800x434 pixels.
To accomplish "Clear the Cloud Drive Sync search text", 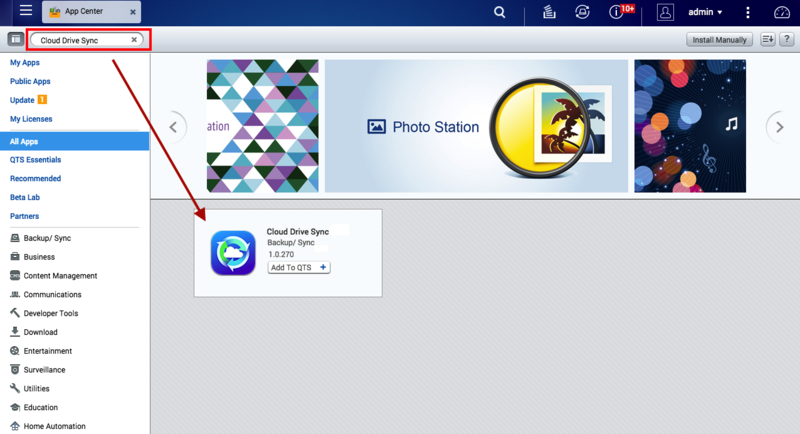I will pos(134,40).
